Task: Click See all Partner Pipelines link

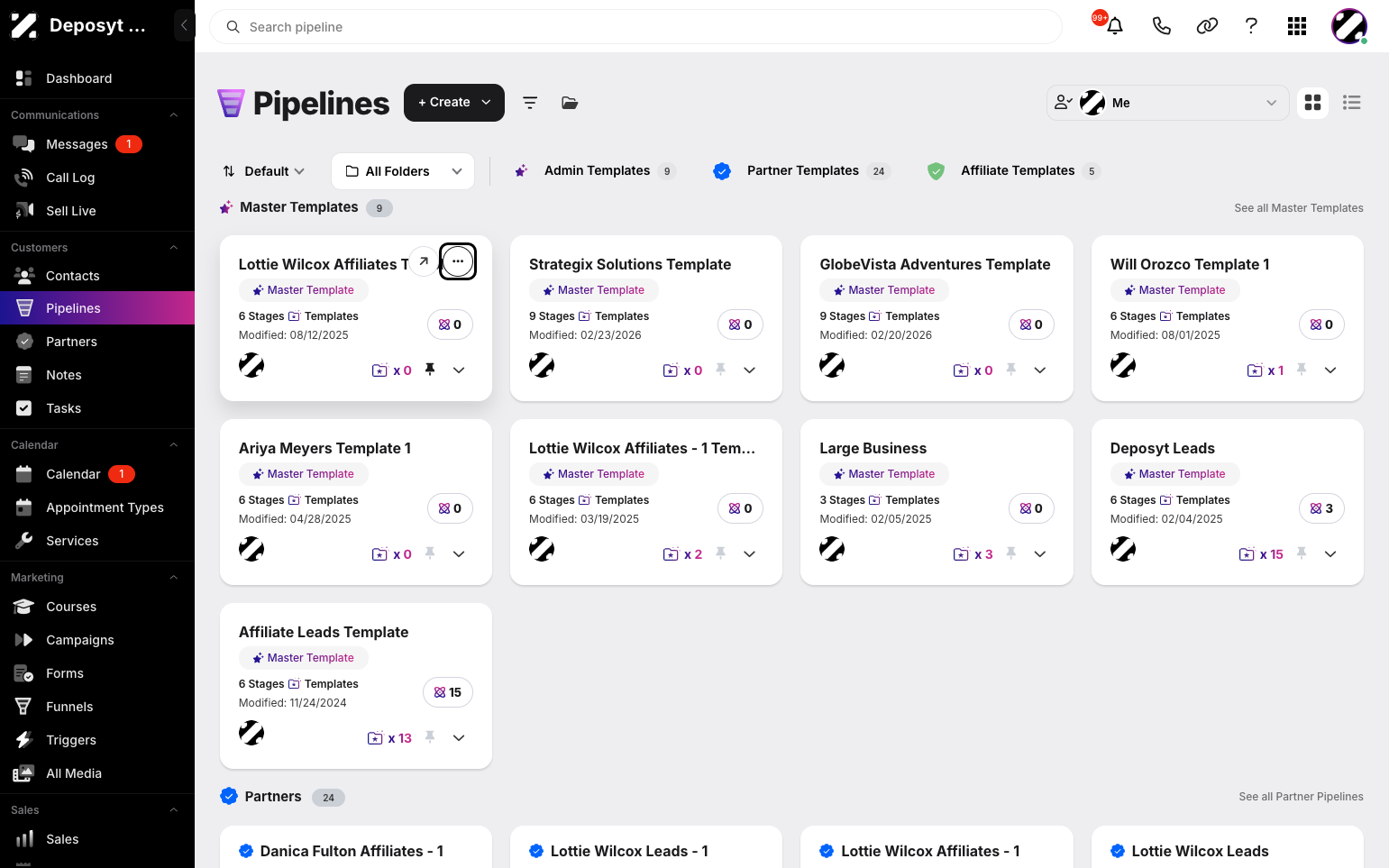Action: click(x=1301, y=797)
